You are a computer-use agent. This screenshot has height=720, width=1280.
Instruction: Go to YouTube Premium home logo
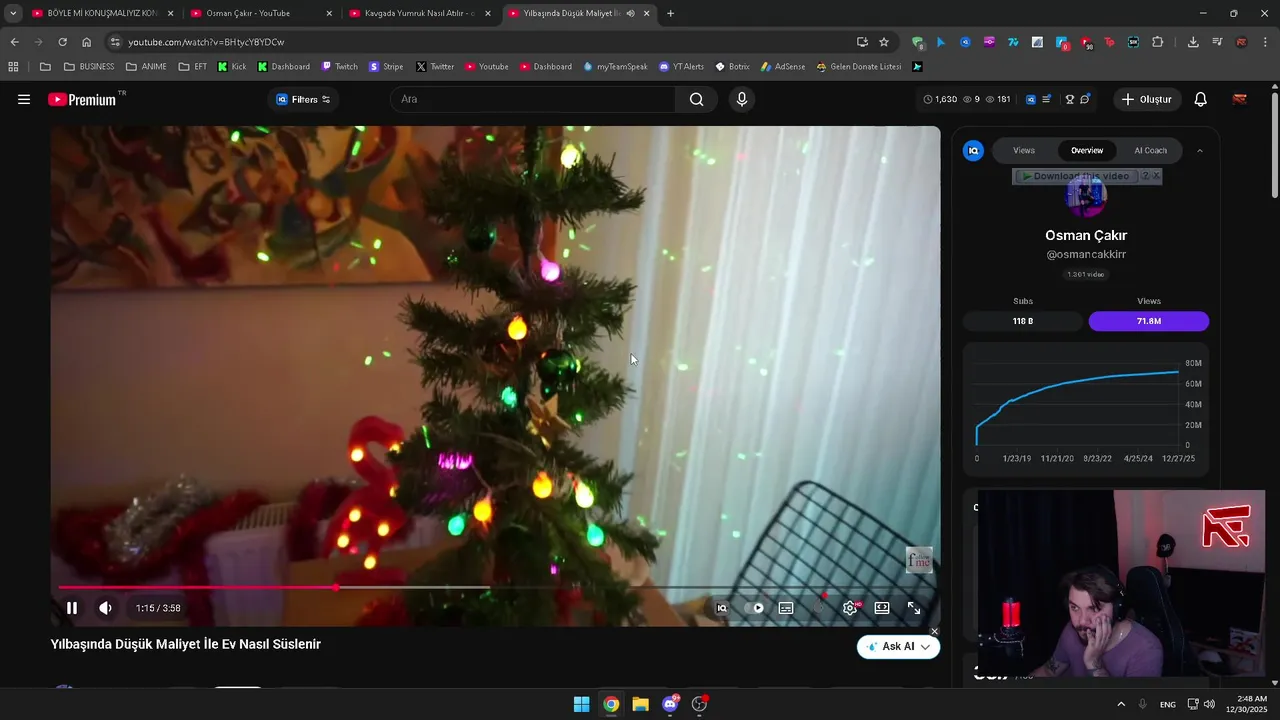(86, 99)
